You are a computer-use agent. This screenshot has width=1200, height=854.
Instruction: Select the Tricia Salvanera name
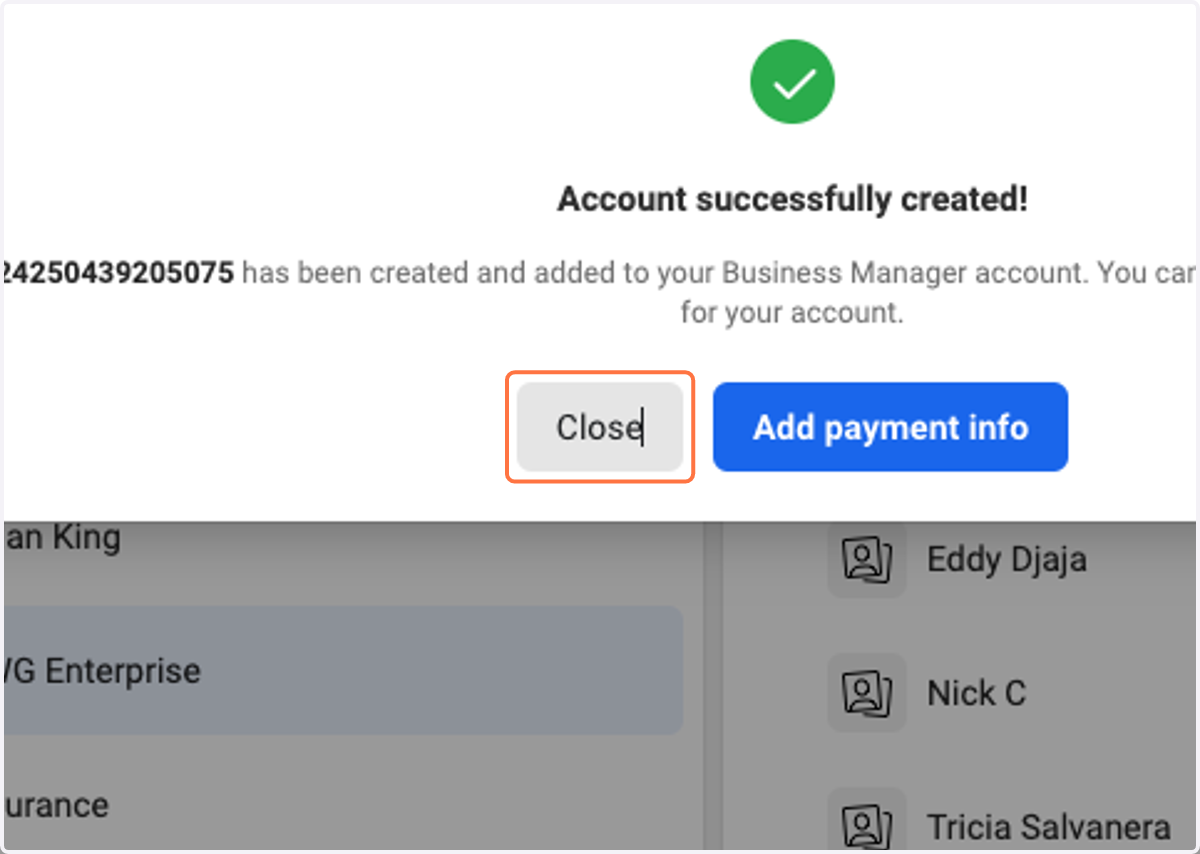pyautogui.click(x=1048, y=827)
